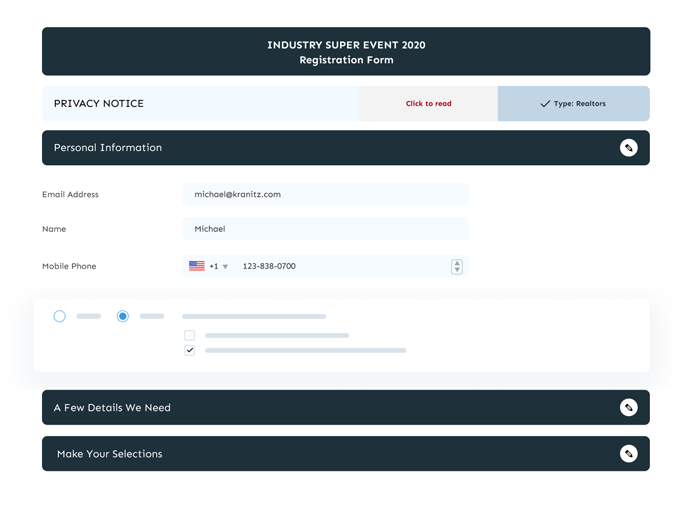This screenshot has width=687, height=510.
Task: Tick the empty upper checkbox
Action: [189, 335]
